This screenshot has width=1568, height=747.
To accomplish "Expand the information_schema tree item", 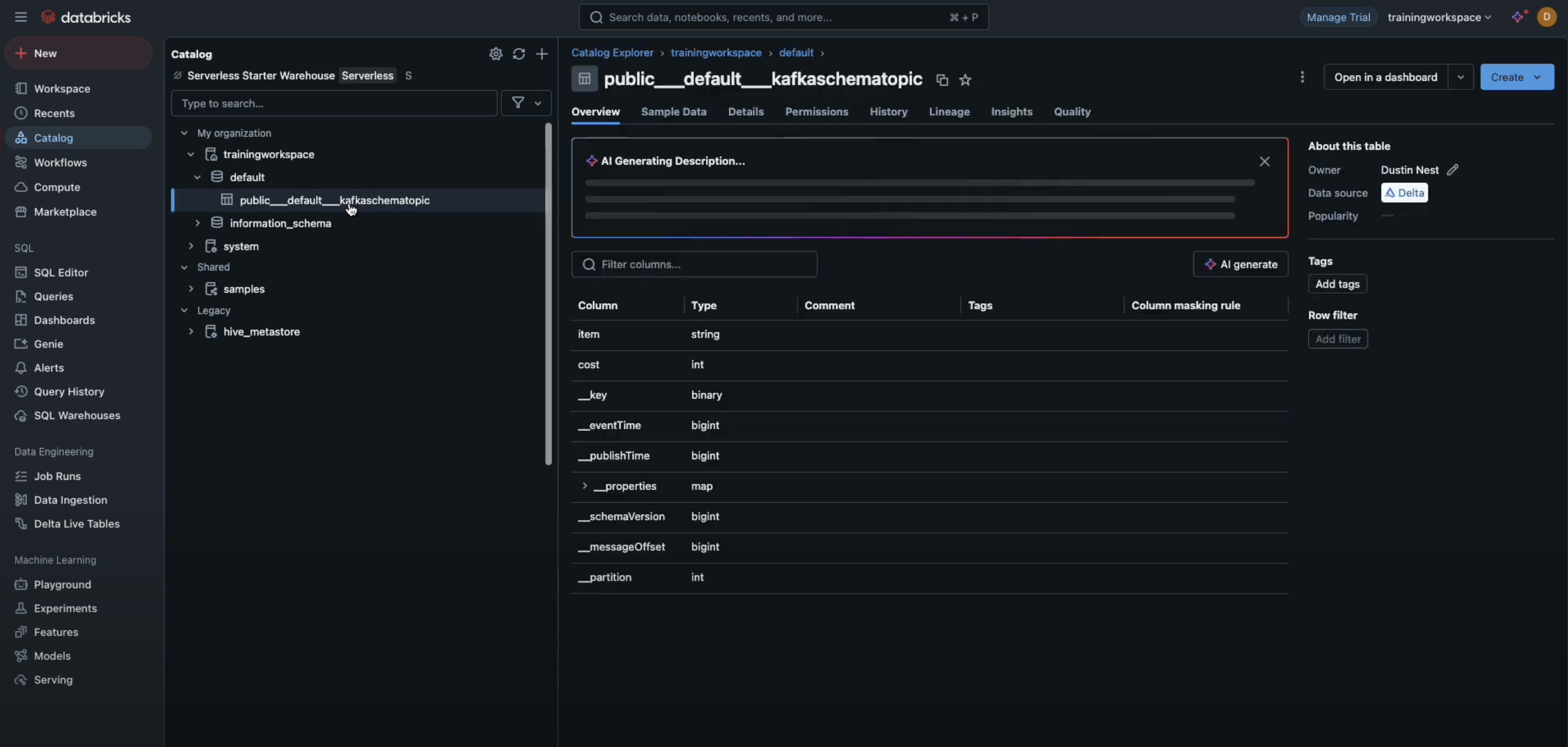I will (197, 223).
